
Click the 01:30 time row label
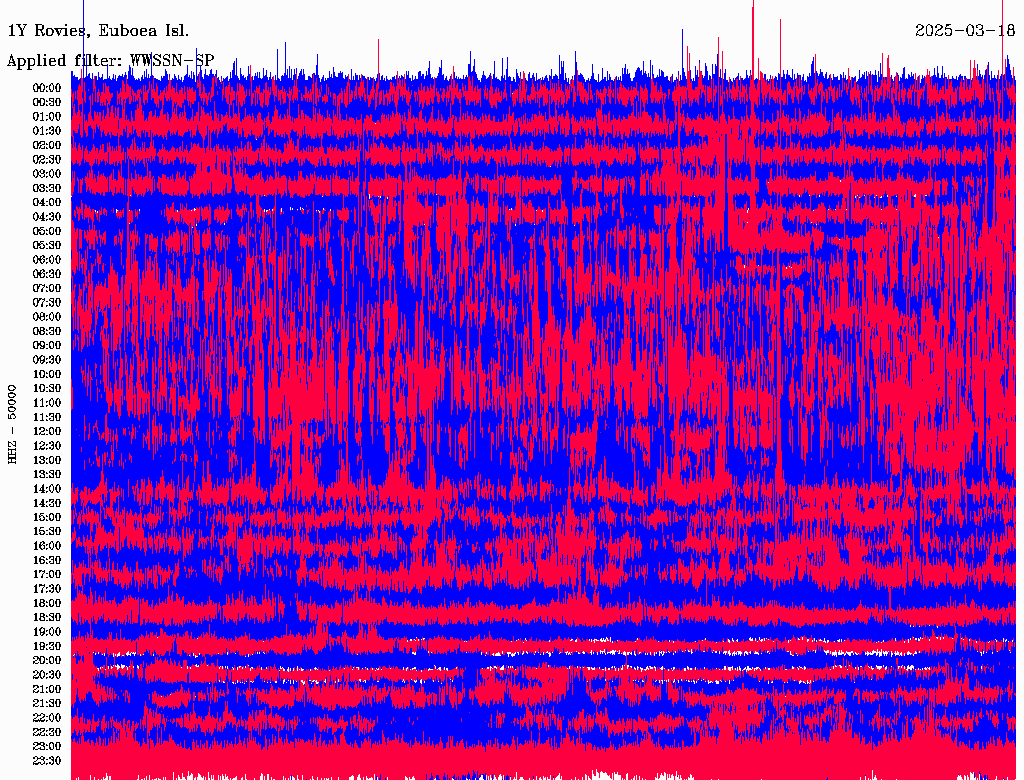(x=47, y=131)
